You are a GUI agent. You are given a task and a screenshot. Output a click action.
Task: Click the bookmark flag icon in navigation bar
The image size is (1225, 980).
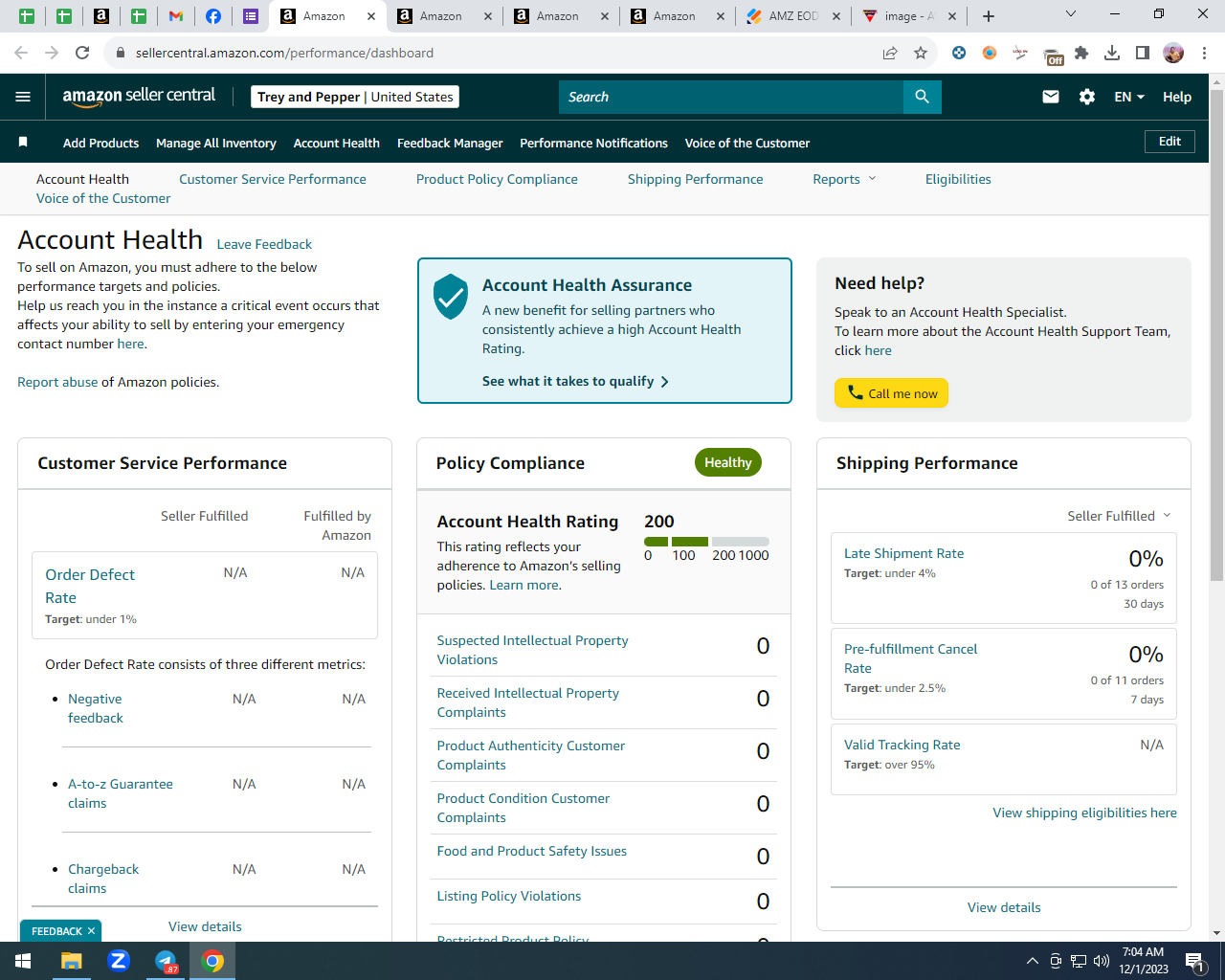point(23,142)
